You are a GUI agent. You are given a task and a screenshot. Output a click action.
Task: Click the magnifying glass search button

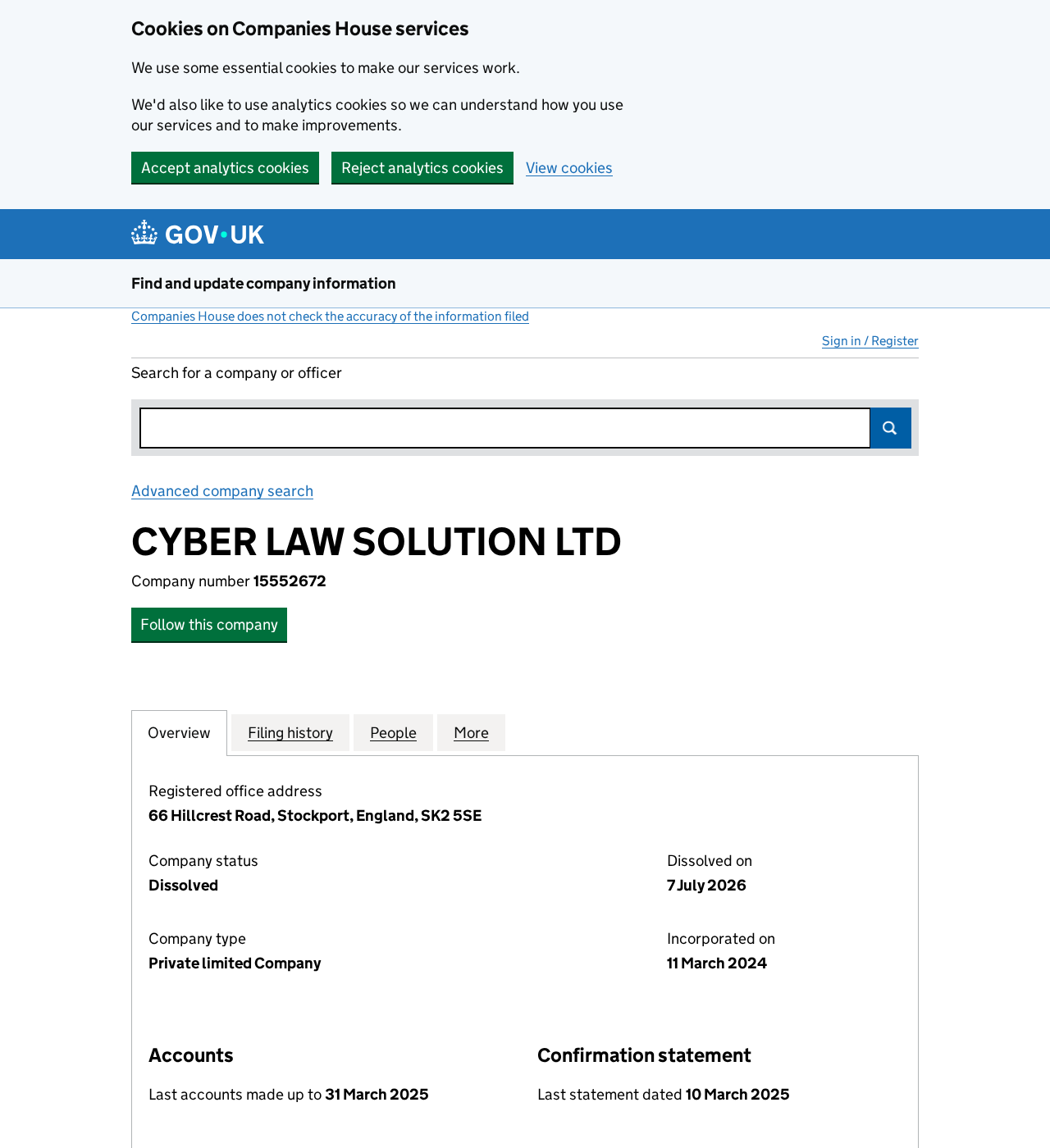pos(890,428)
